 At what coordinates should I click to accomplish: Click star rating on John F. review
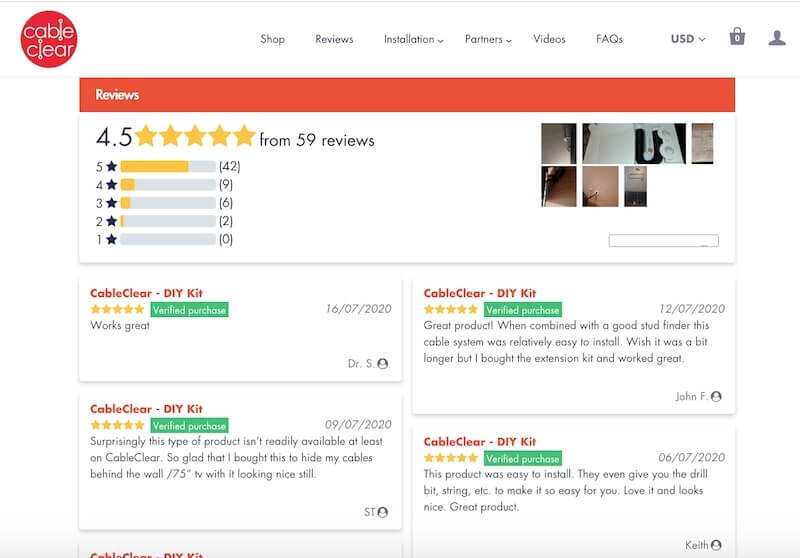coord(451,309)
